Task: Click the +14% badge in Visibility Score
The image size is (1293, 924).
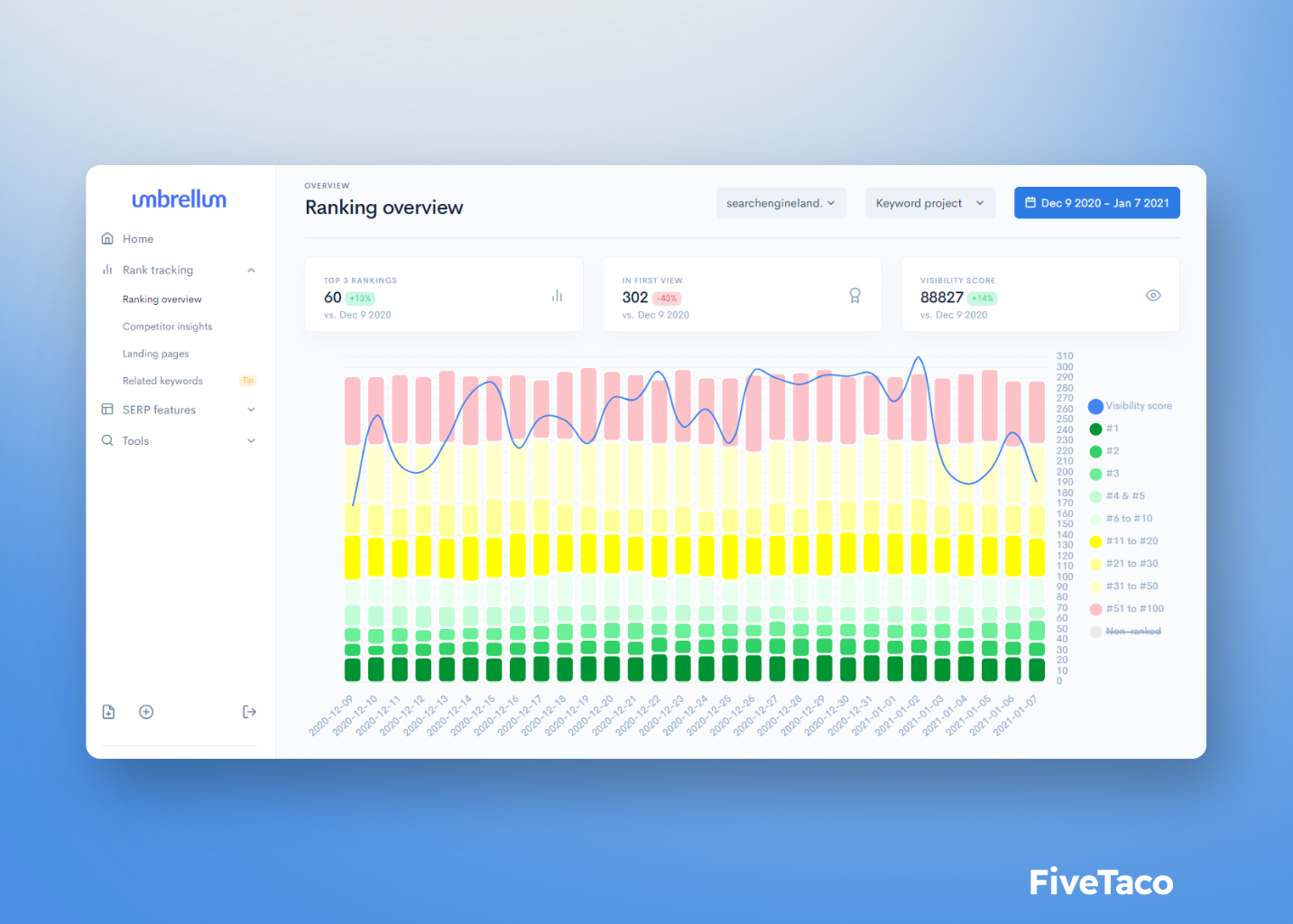Action: point(983,299)
